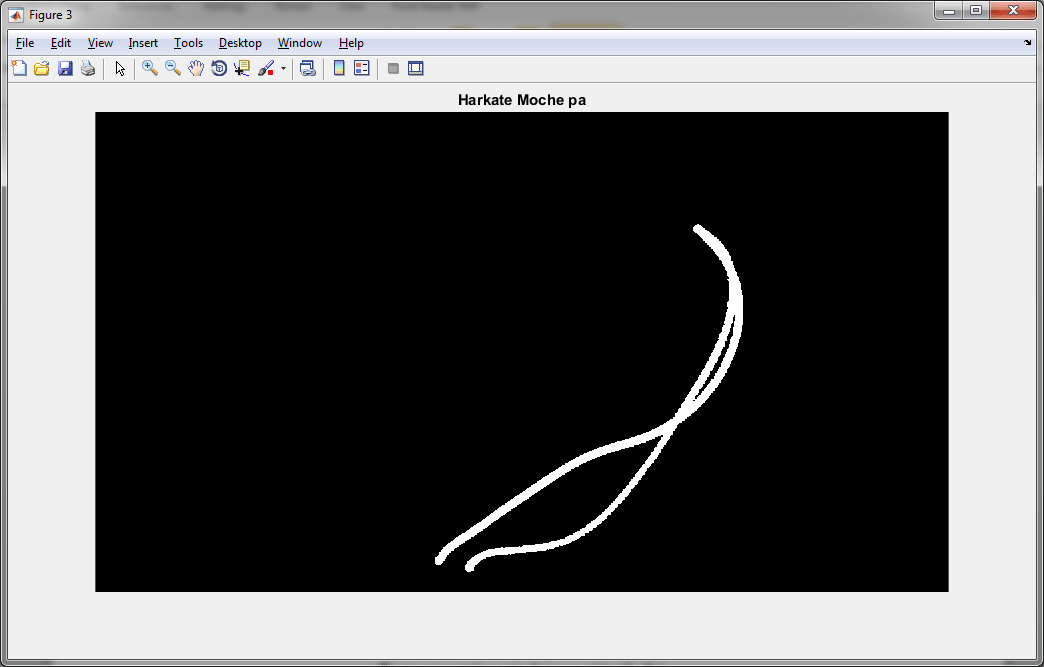Click the MATLAB icon in the title bar
The width and height of the screenshot is (1044, 667).
click(x=16, y=15)
